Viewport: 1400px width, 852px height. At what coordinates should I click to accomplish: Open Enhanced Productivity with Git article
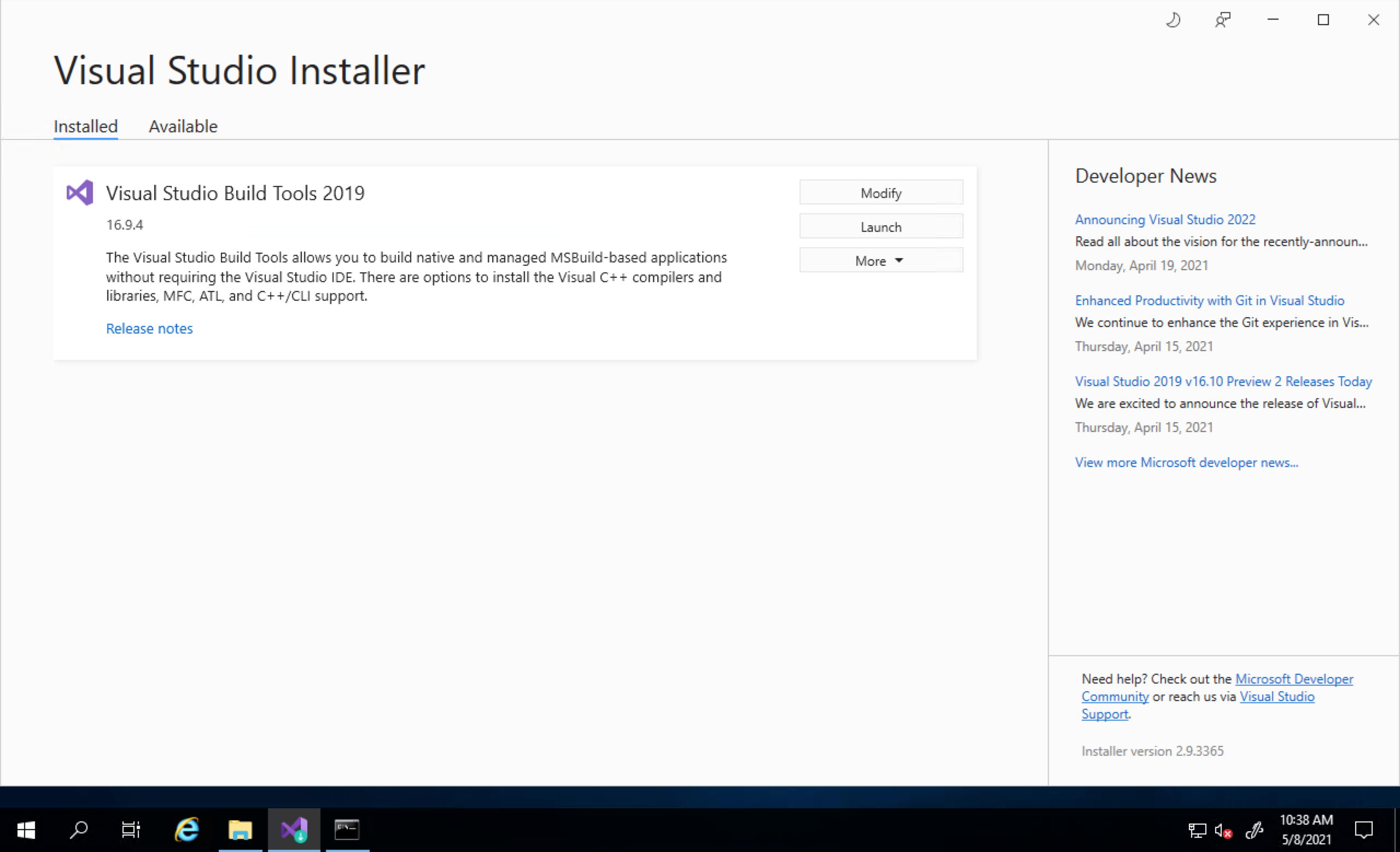point(1209,300)
